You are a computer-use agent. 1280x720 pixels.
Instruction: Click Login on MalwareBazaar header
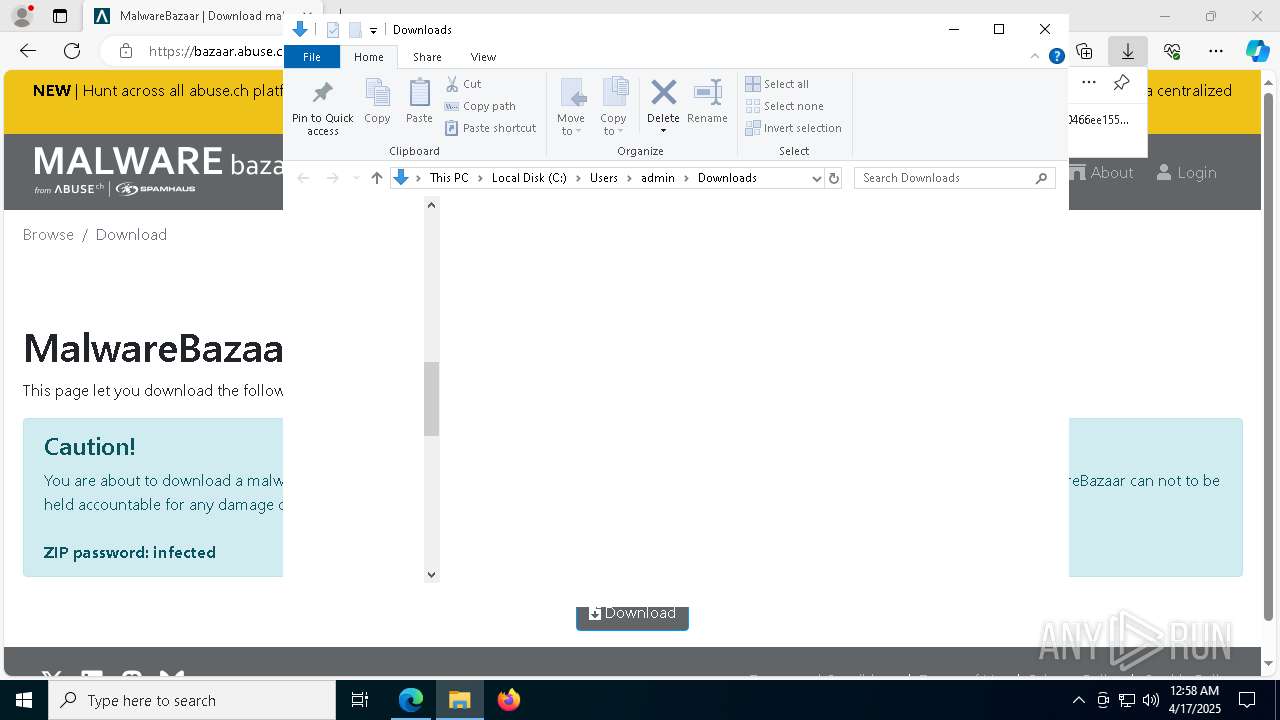(x=1186, y=173)
